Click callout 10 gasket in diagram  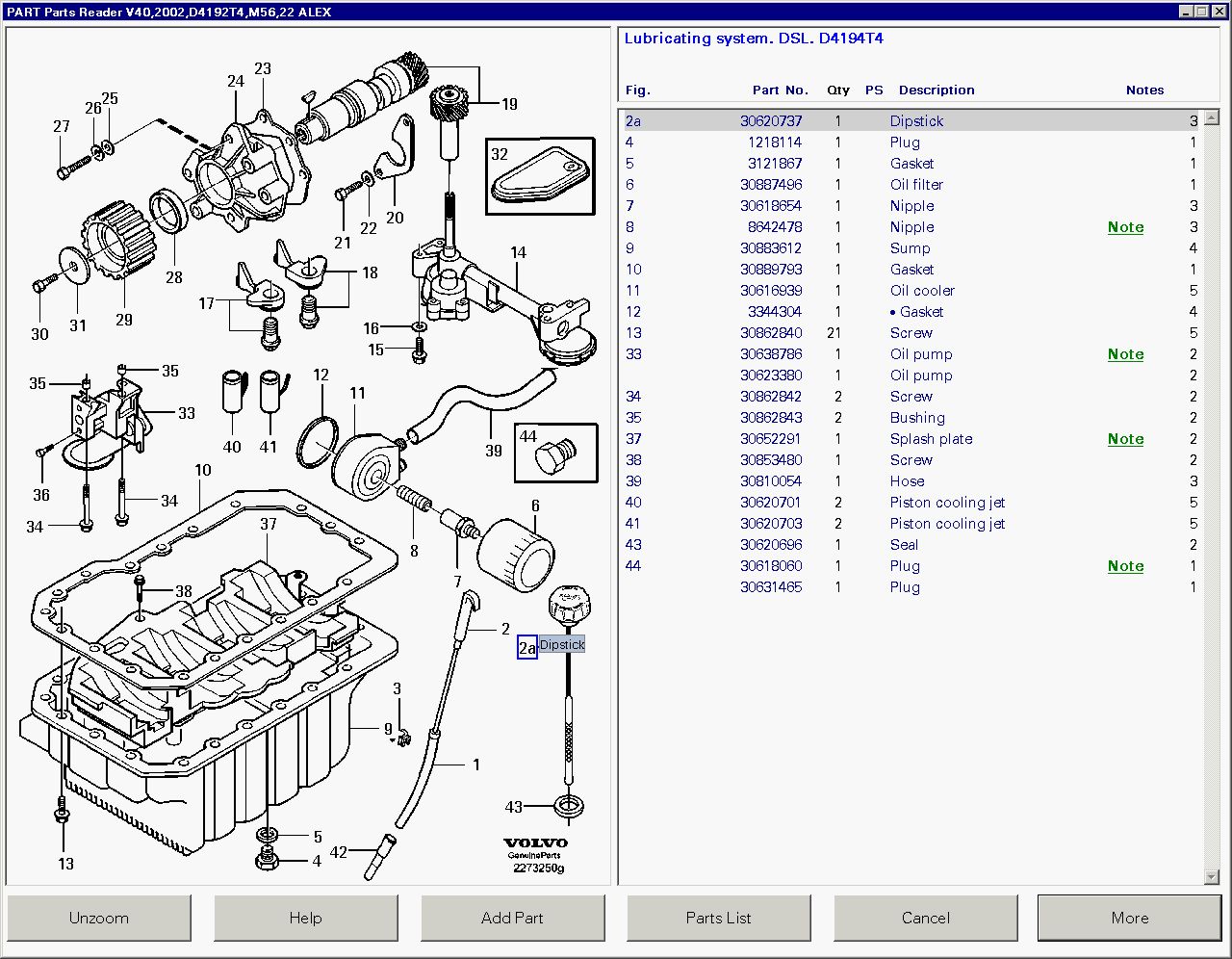(x=202, y=471)
